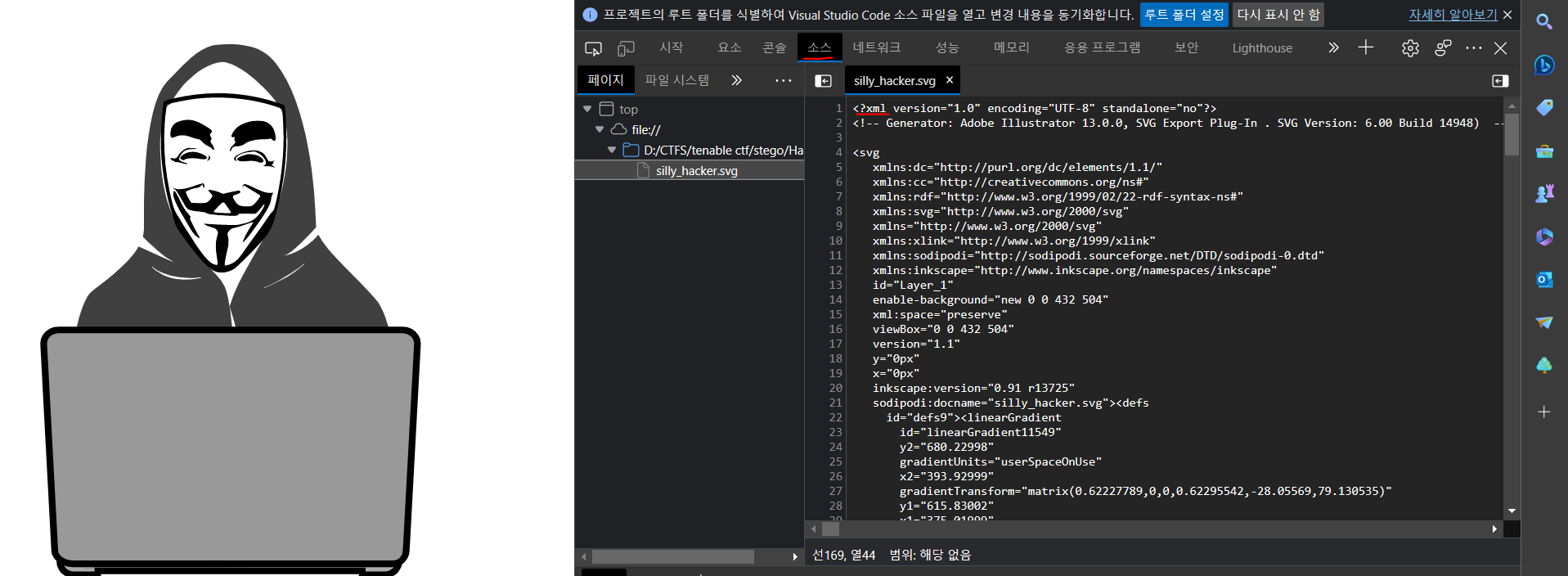Select the 페이지 navigator tab
This screenshot has height=576, width=1568.
605,80
